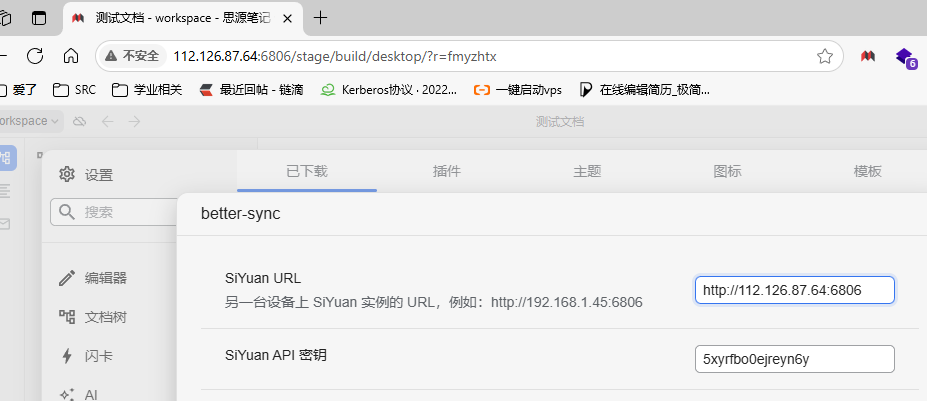The height and width of the screenshot is (401, 927).
Task: Click the SiYuan API 密钥 input field
Action: 795,359
